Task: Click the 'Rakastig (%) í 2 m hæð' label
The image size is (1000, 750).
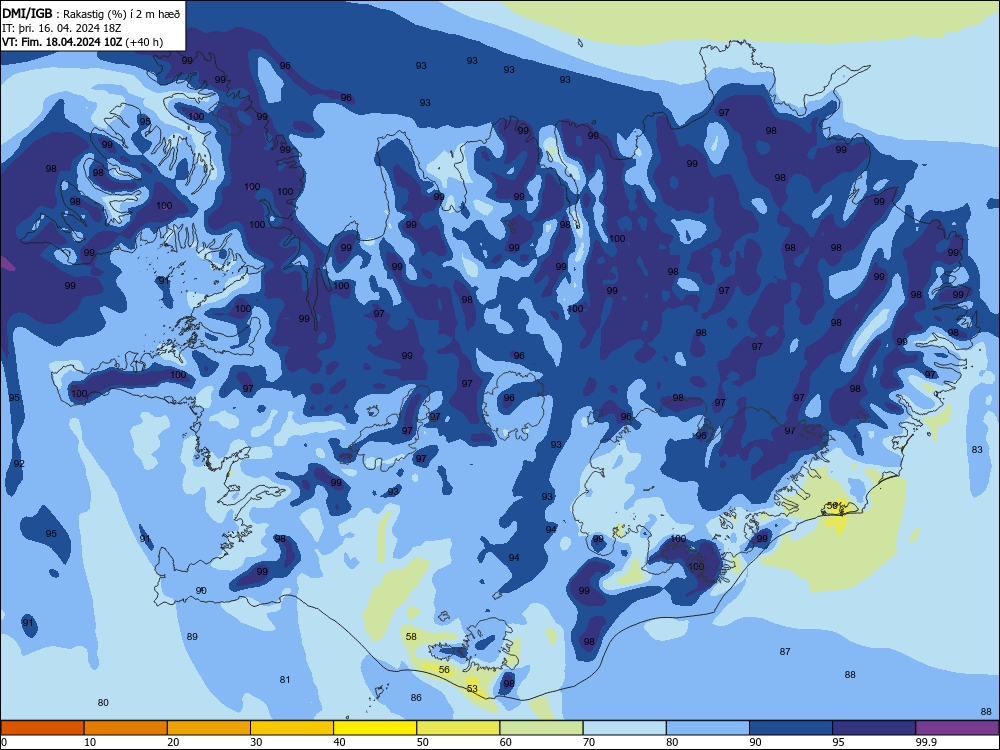Action: 122,14
